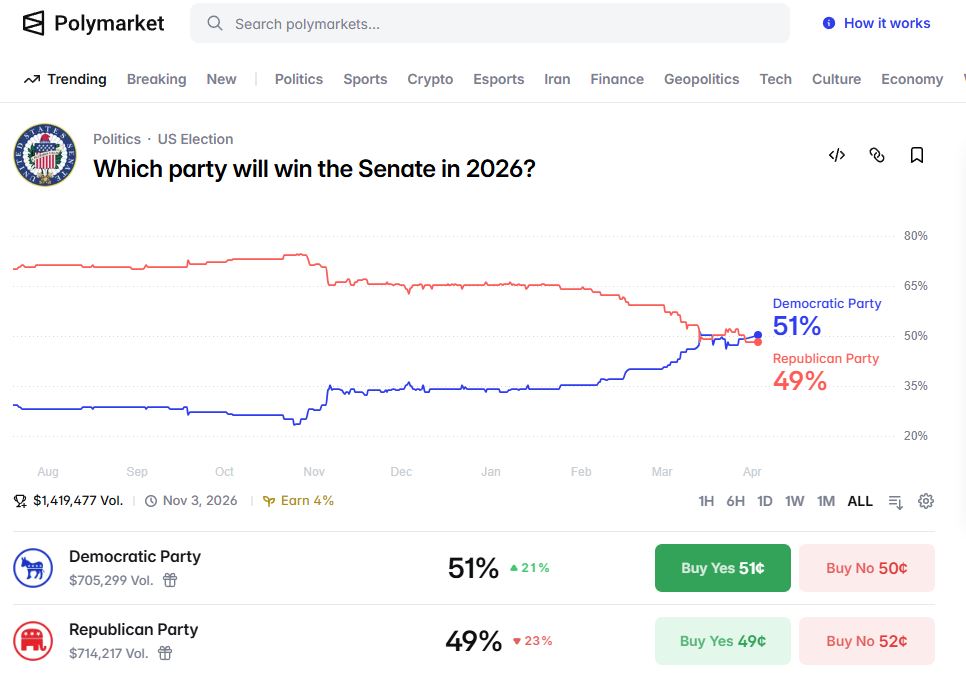
Task: Click the US Senate seal thumbnail
Action: pyautogui.click(x=45, y=155)
